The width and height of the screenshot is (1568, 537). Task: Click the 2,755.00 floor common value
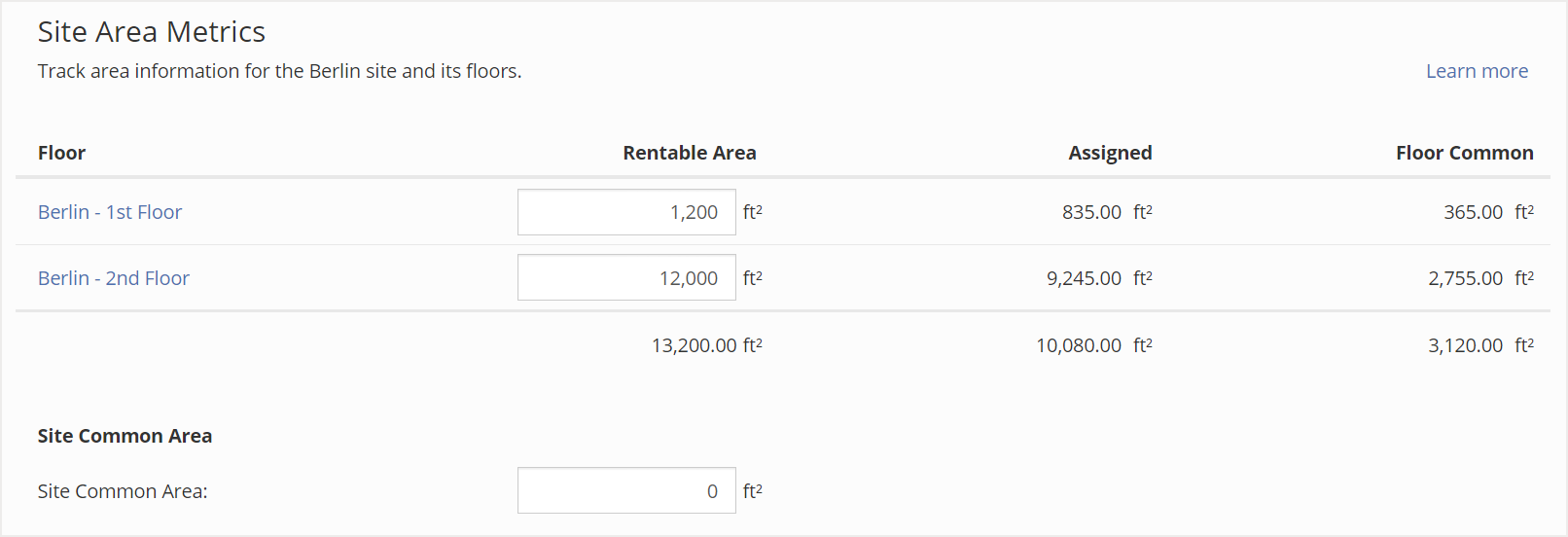tap(1465, 278)
